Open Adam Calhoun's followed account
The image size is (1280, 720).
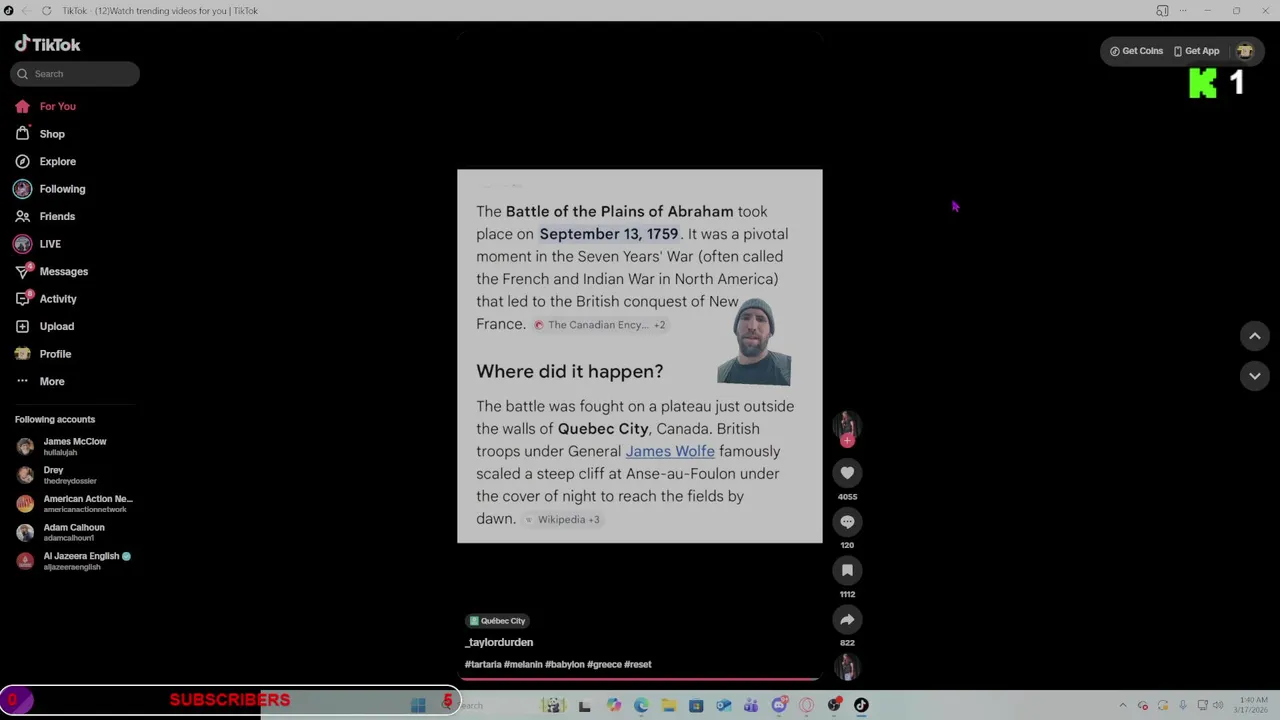pyautogui.click(x=60, y=532)
